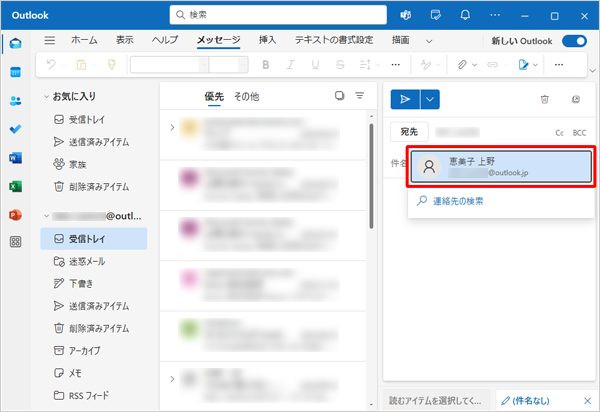Launch PowerPoint from the sidebar
The height and width of the screenshot is (412, 600).
(x=15, y=215)
